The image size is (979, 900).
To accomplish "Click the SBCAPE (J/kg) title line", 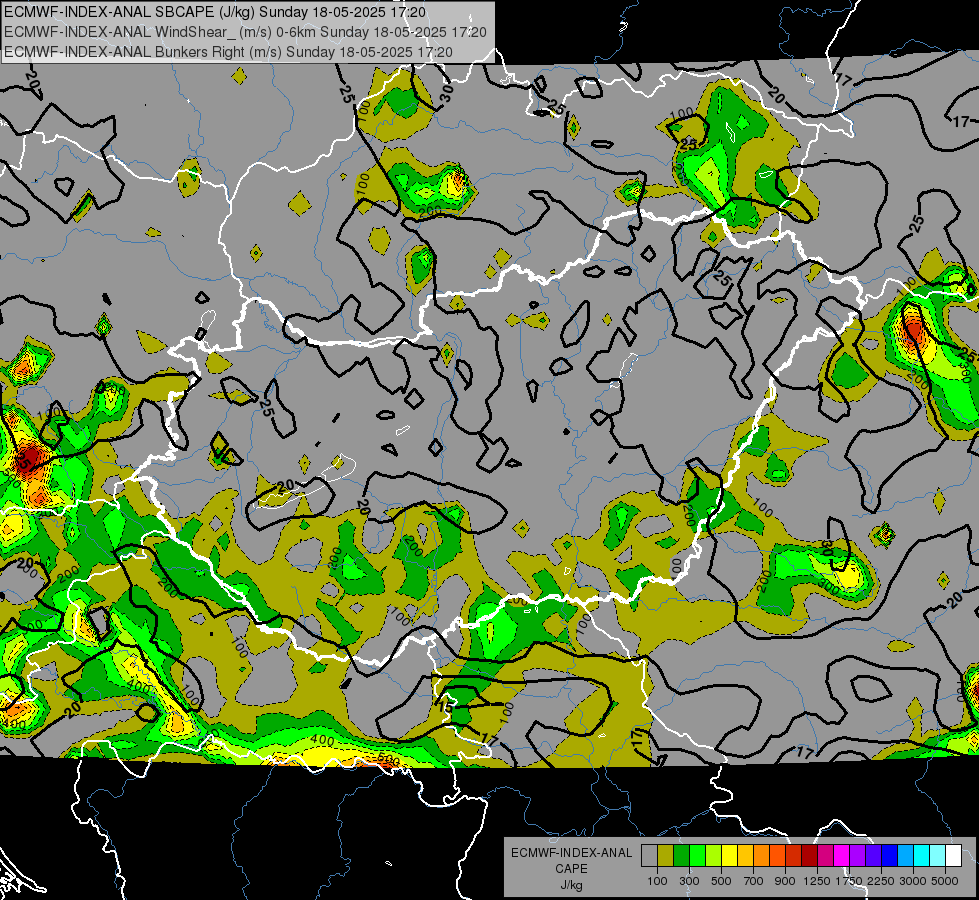I will point(215,12).
